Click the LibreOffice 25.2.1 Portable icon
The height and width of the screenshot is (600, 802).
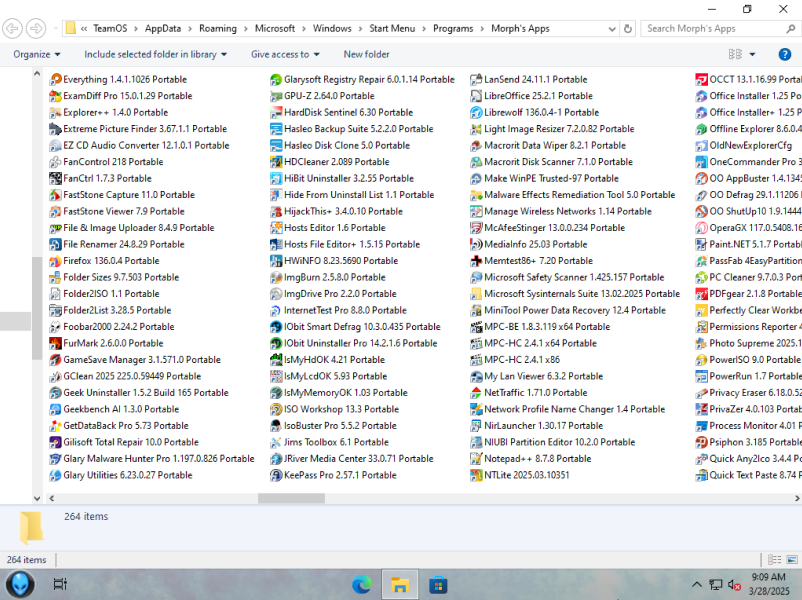point(476,96)
